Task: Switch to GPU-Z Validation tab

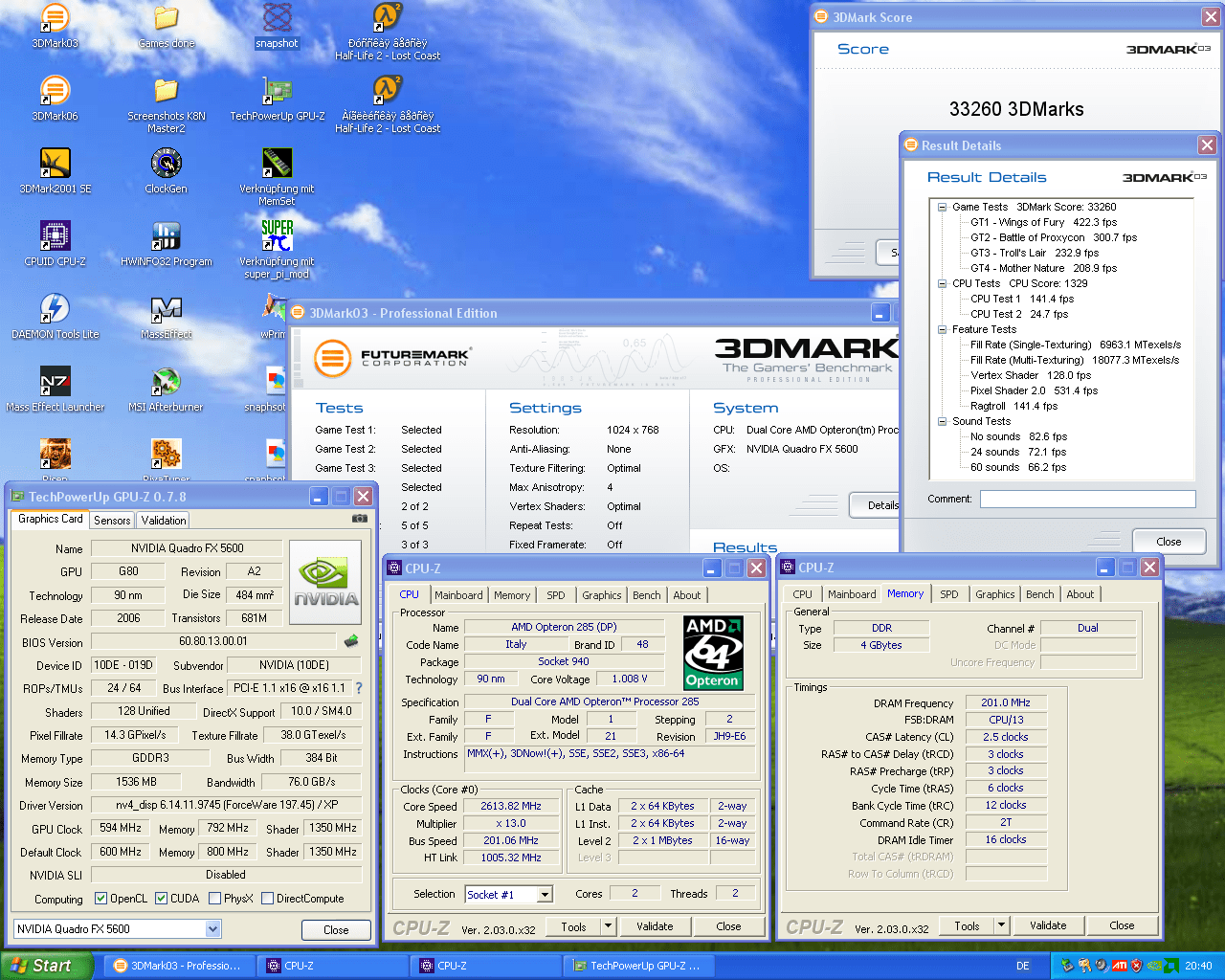Action: tap(164, 521)
